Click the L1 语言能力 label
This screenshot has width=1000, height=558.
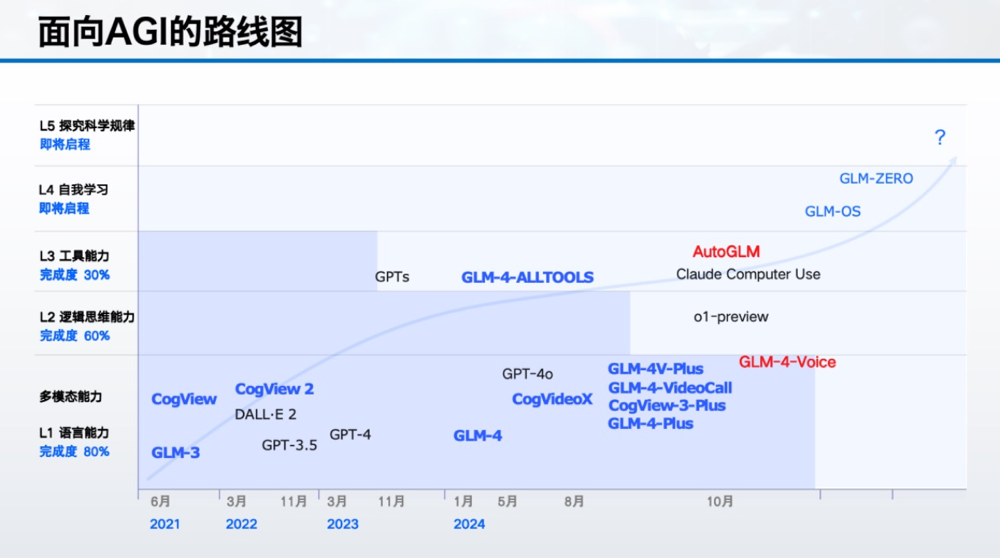(74, 433)
